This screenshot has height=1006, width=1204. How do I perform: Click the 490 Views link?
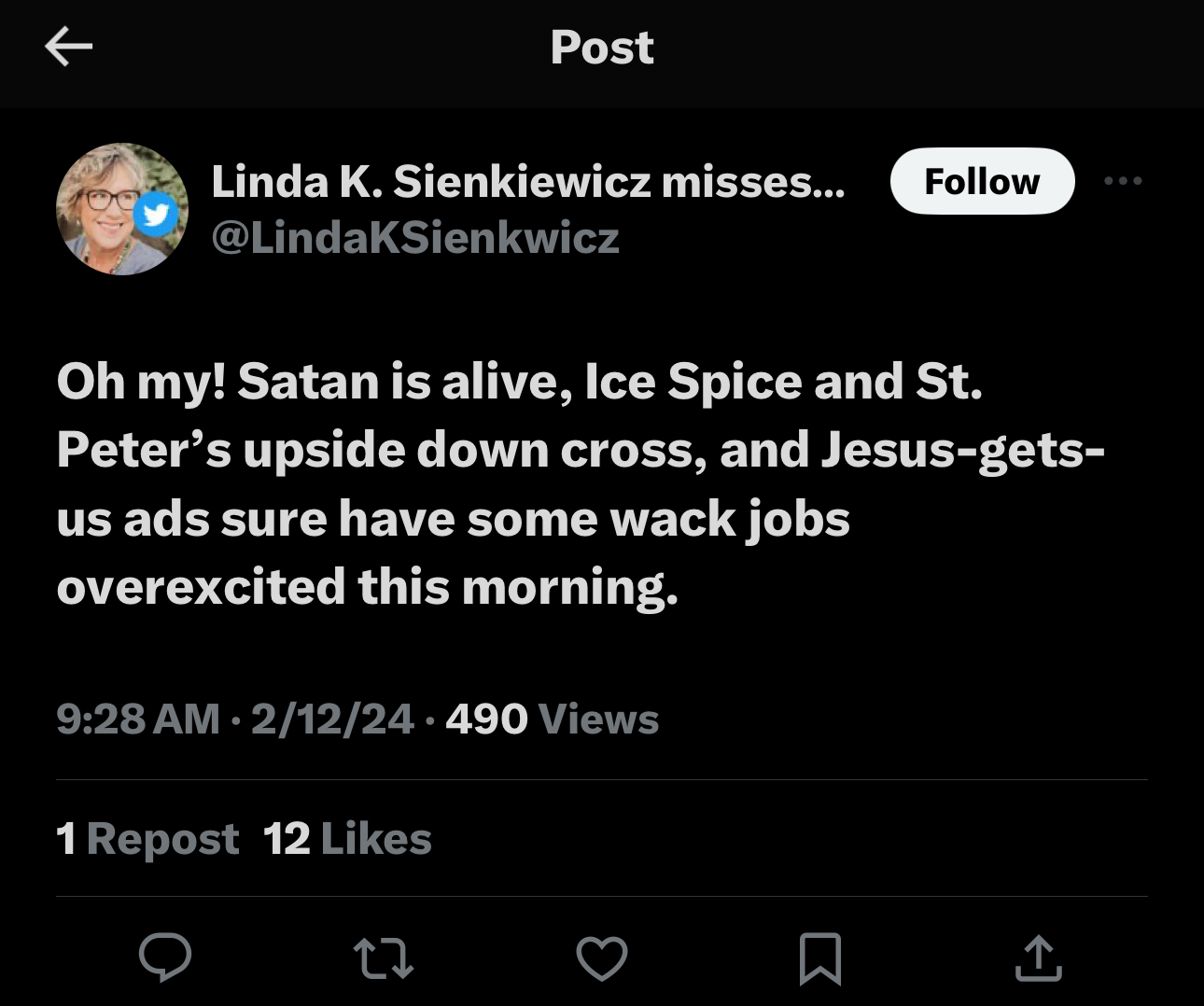click(x=551, y=719)
